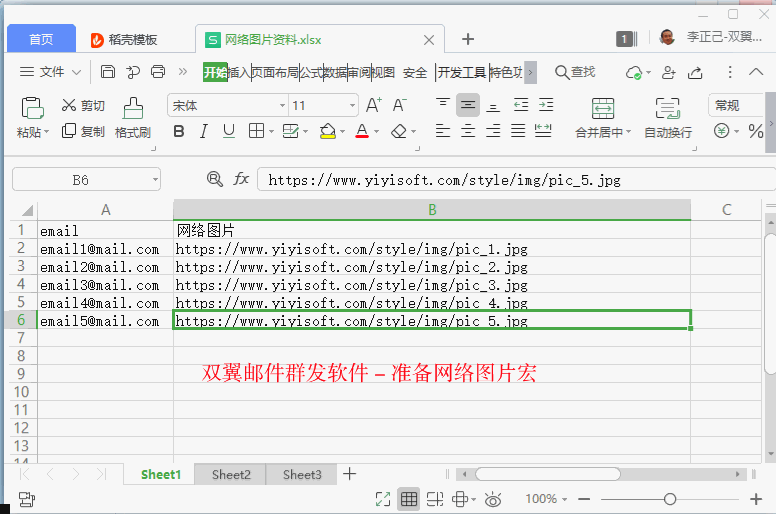This screenshot has width=776, height=514.
Task: Switch to the Start ribbon tab
Action: point(215,72)
